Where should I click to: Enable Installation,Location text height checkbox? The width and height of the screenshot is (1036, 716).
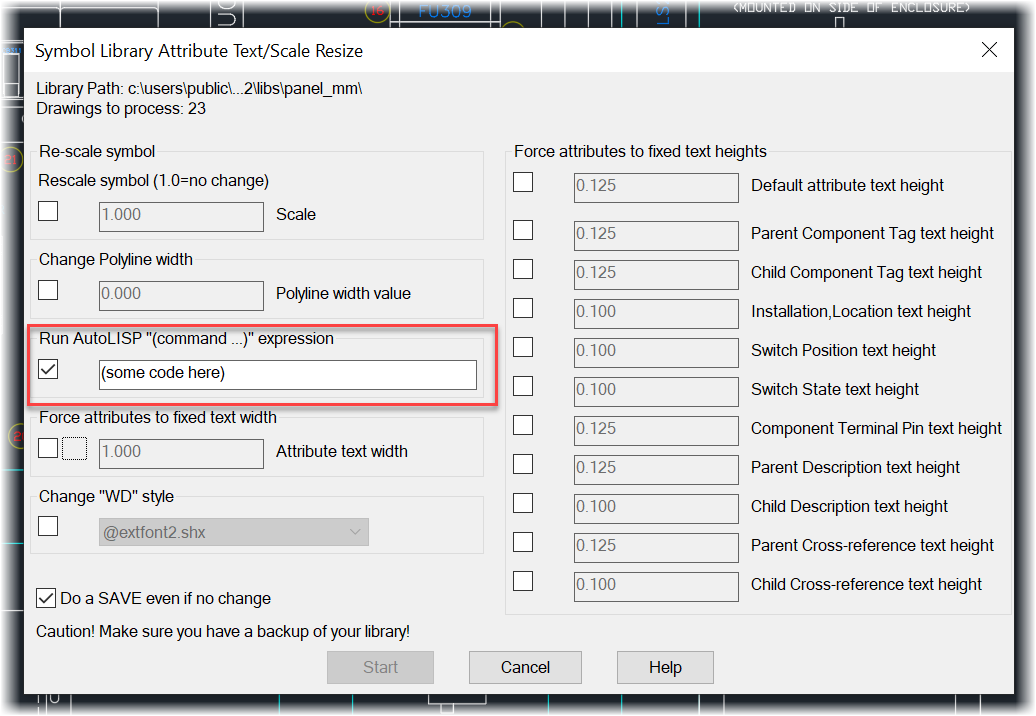click(x=522, y=307)
